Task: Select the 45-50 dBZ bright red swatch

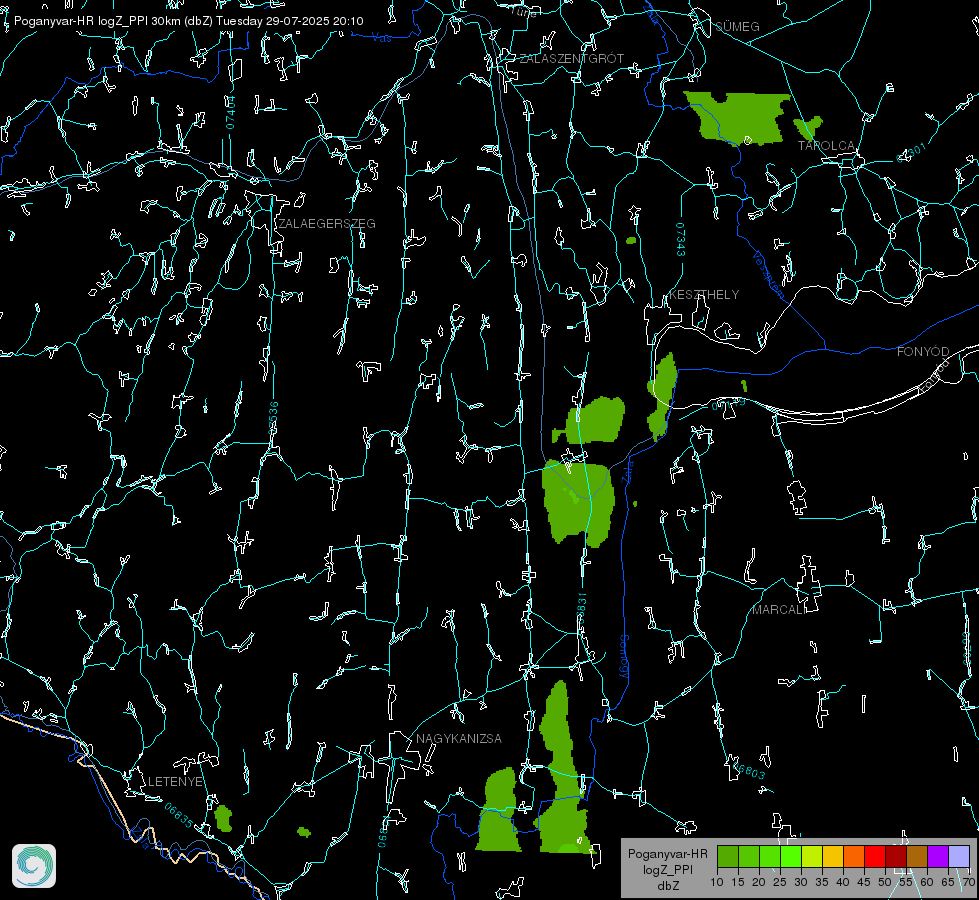Action: [875, 856]
